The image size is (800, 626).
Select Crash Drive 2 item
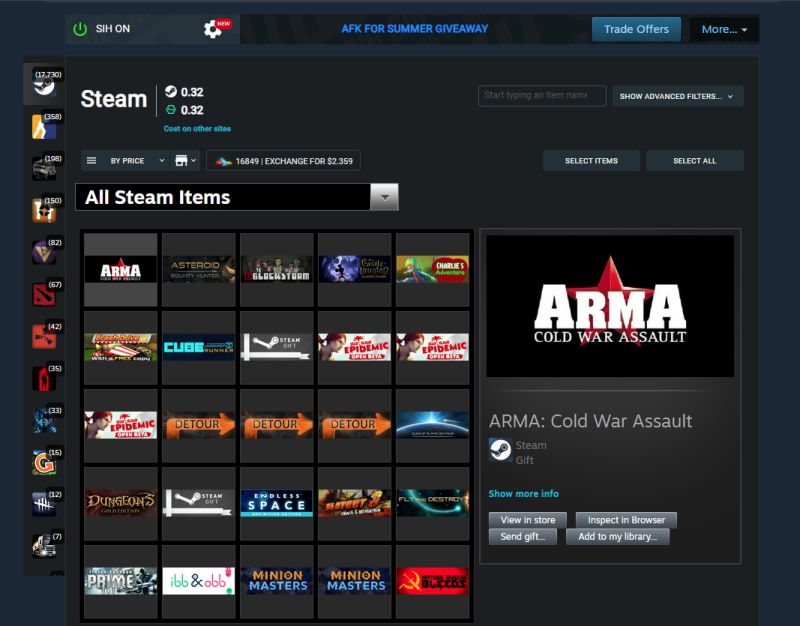120,348
